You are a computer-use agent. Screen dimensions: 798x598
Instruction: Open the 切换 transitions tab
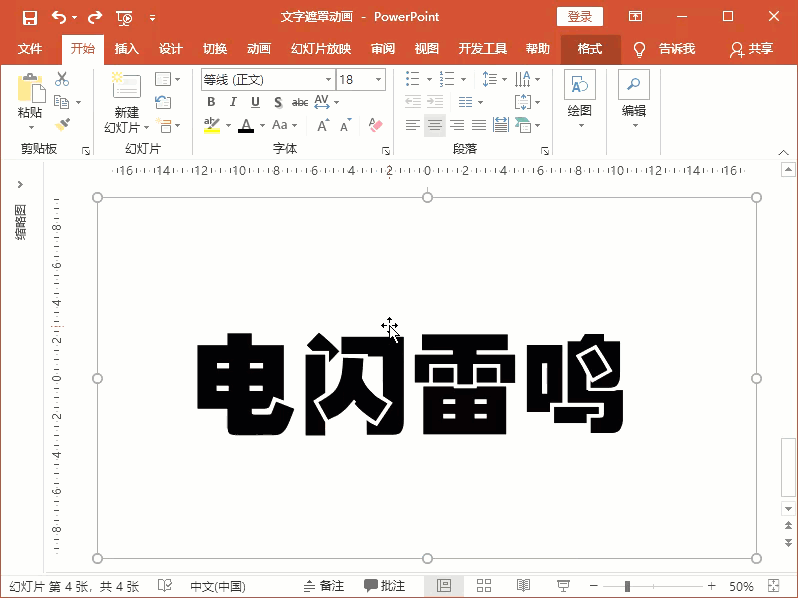215,49
